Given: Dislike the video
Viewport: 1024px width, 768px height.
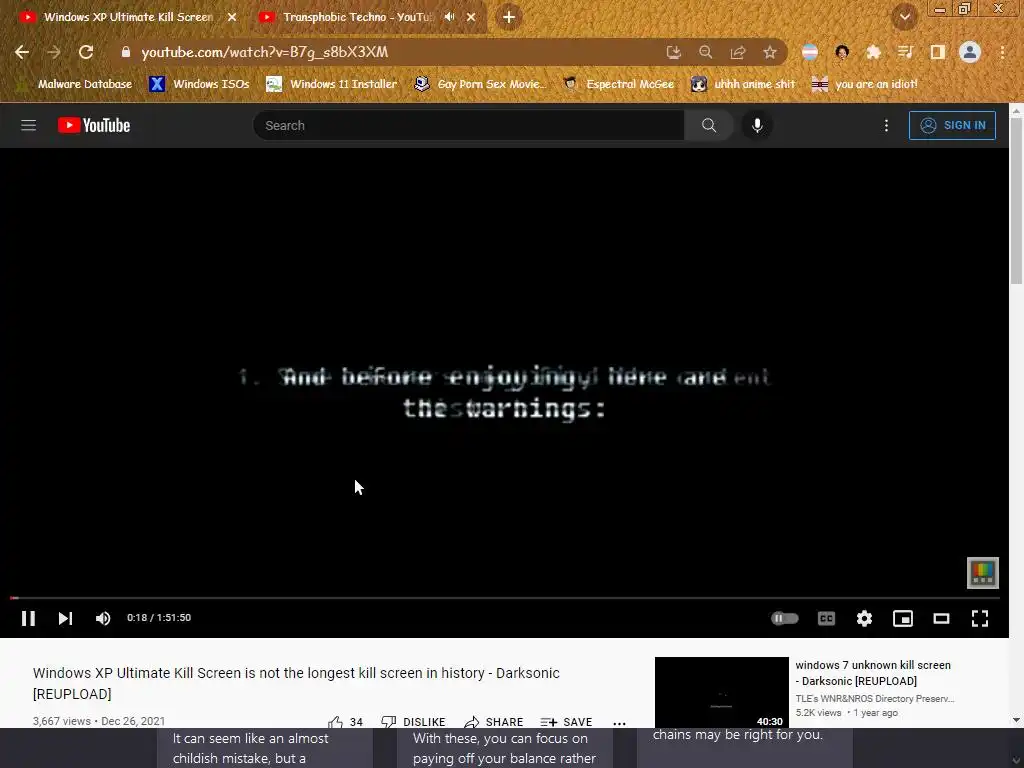Looking at the screenshot, I should (x=413, y=721).
